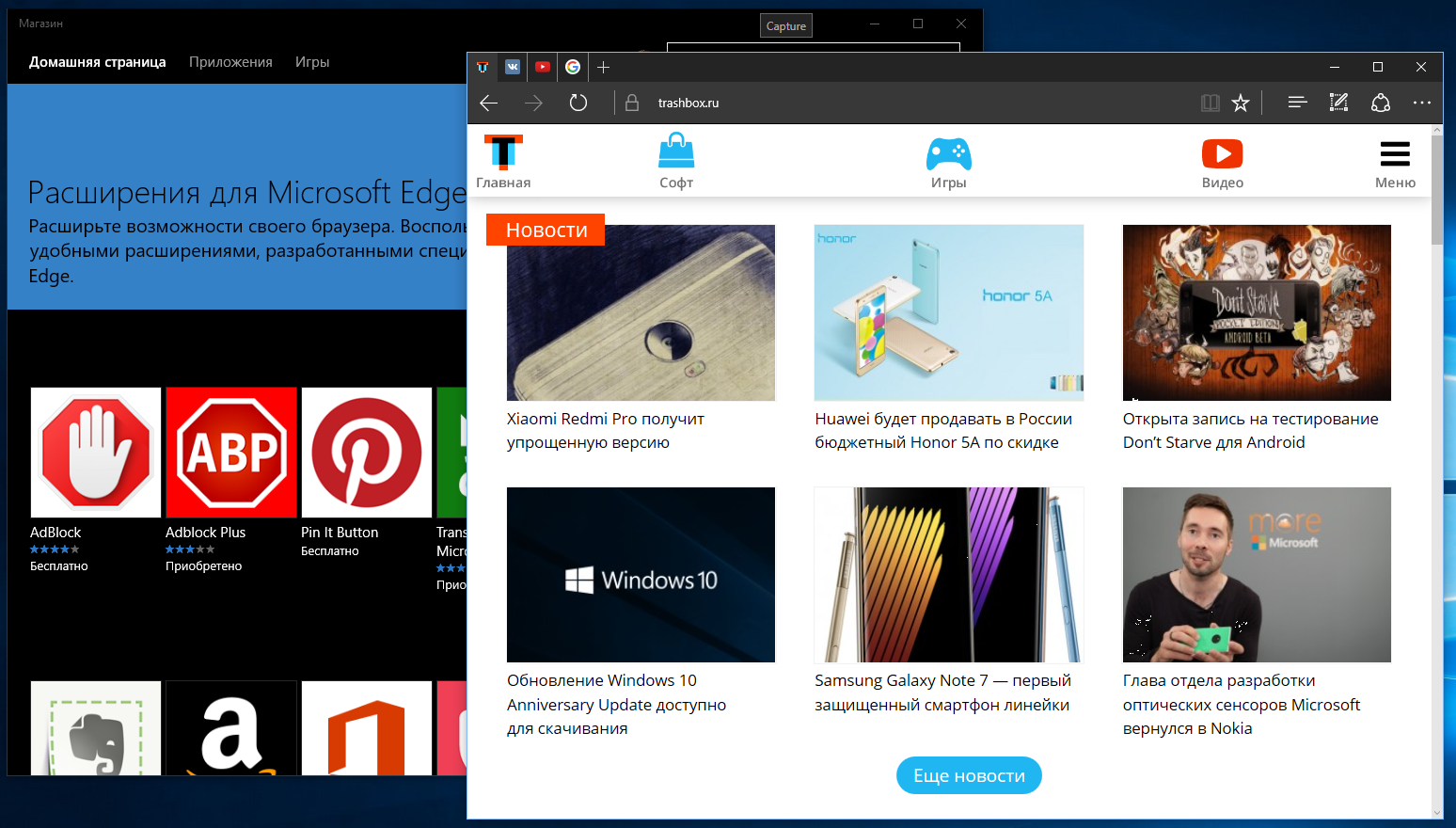Image resolution: width=1456 pixels, height=828 pixels.
Task: Click the Новости section label
Action: click(546, 230)
